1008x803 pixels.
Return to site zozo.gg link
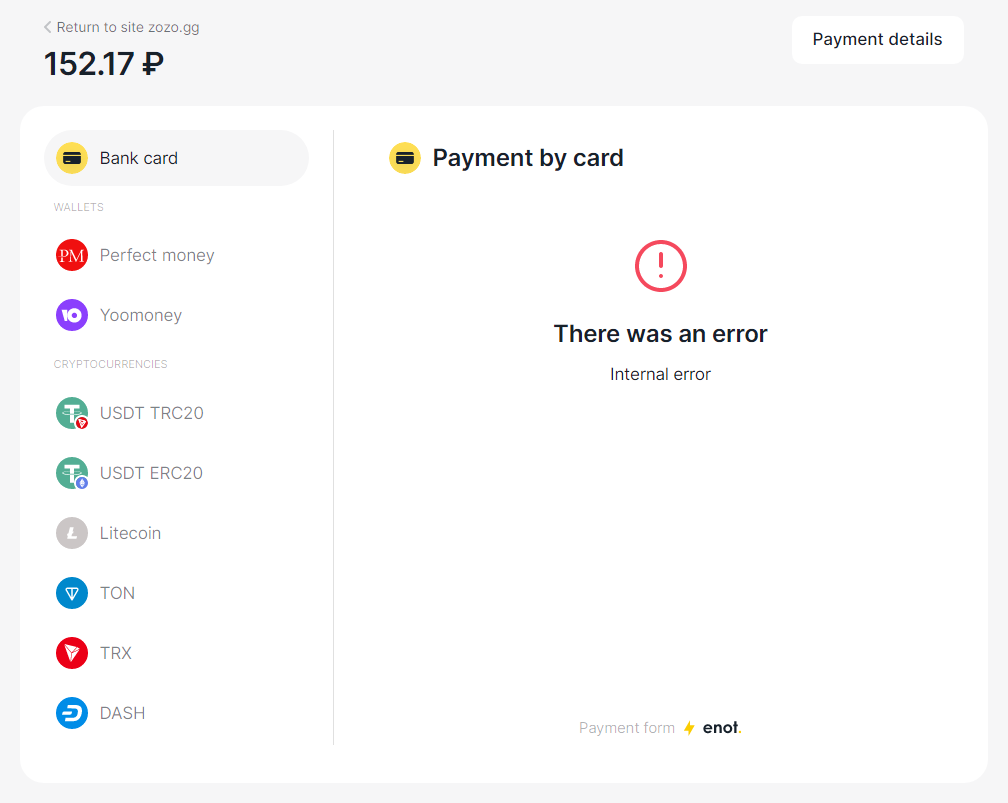pos(128,27)
